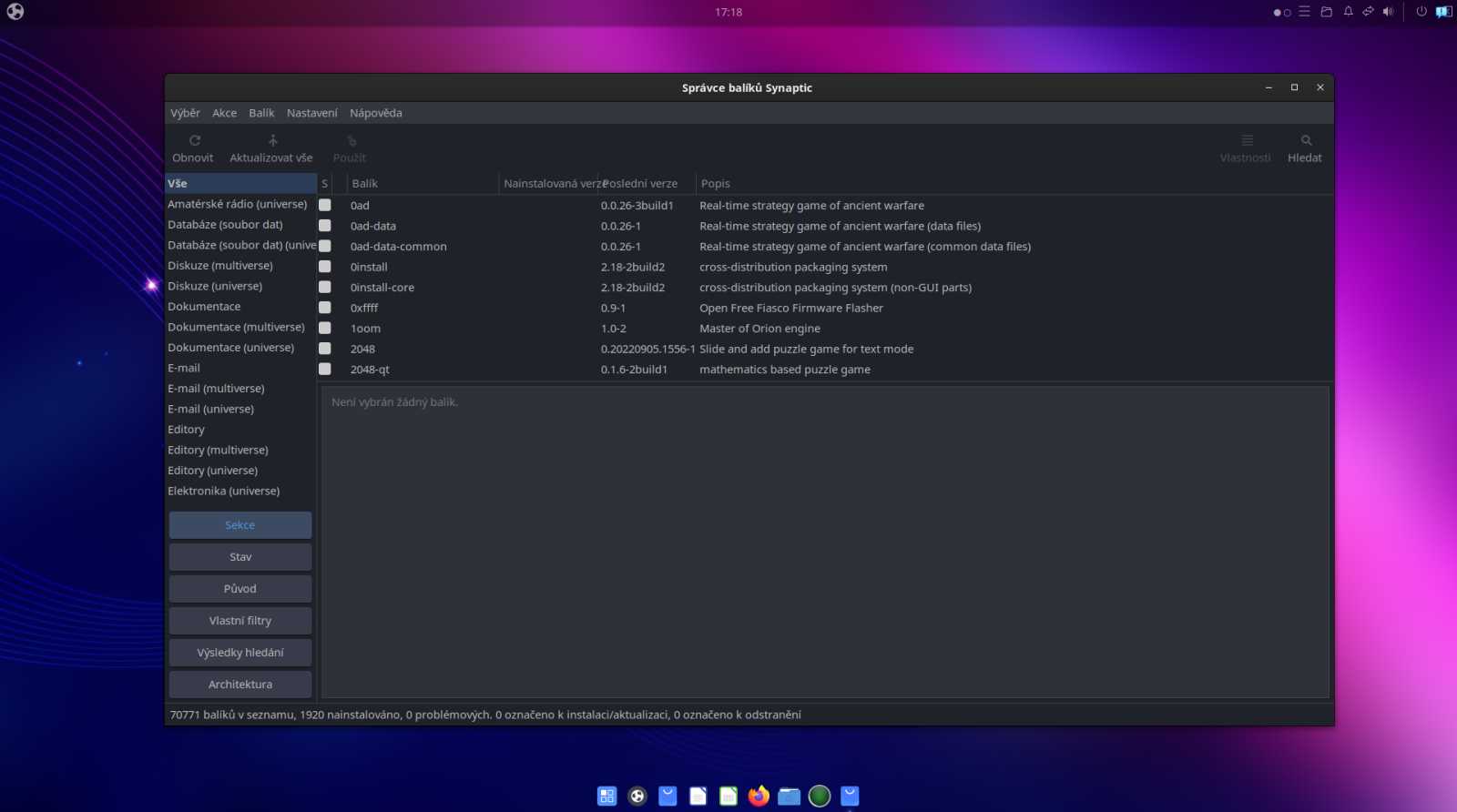Sort by the Popis column header

1014,184
